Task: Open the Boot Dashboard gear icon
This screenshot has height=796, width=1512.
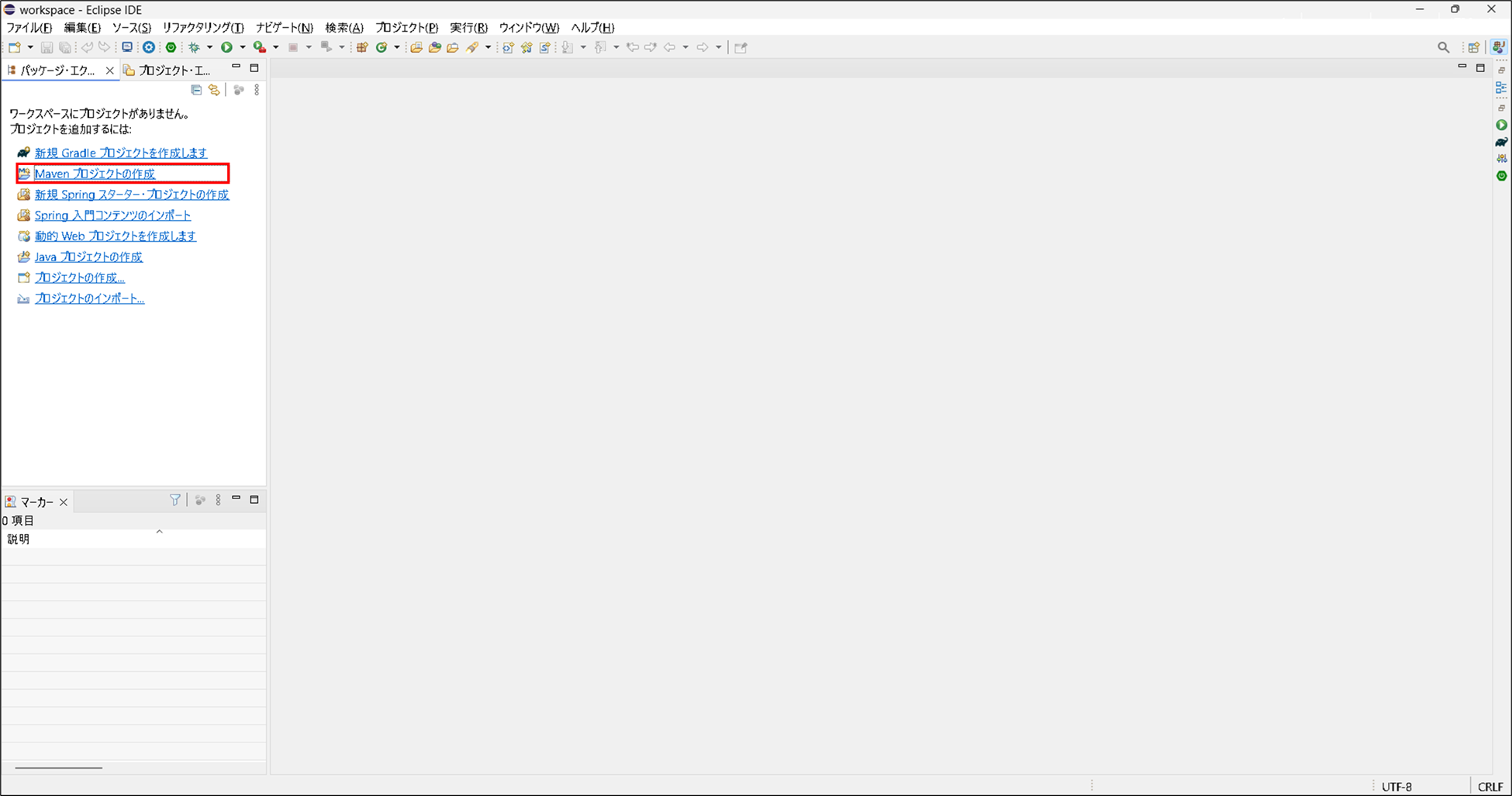Action: click(x=149, y=47)
